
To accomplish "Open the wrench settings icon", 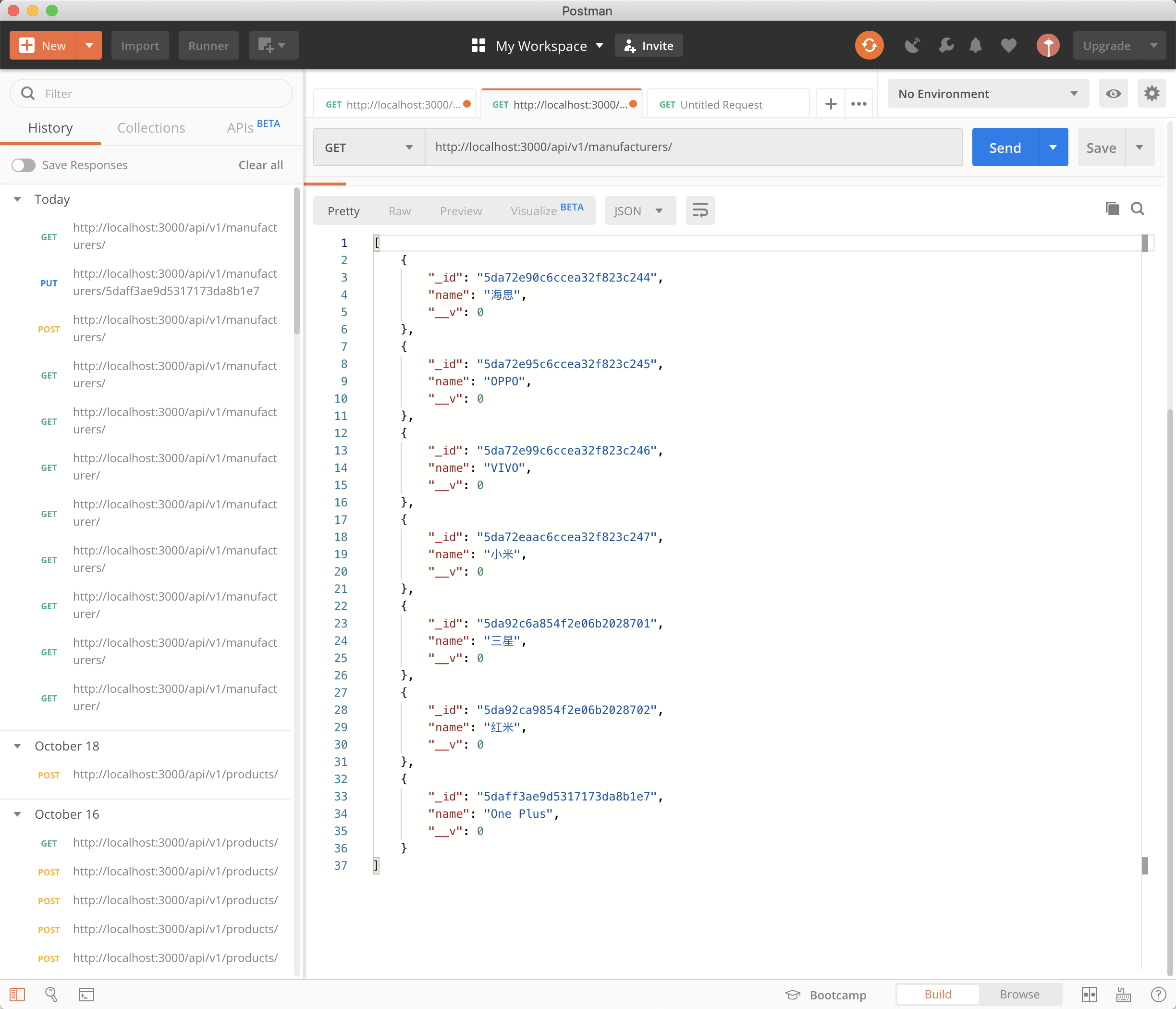I will pos(946,46).
